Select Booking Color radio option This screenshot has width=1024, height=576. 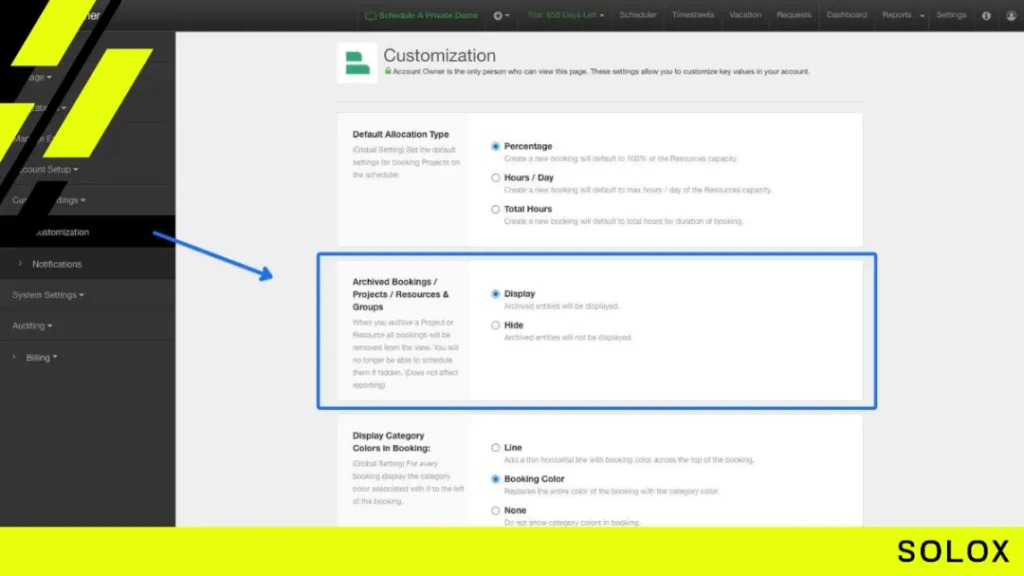496,479
